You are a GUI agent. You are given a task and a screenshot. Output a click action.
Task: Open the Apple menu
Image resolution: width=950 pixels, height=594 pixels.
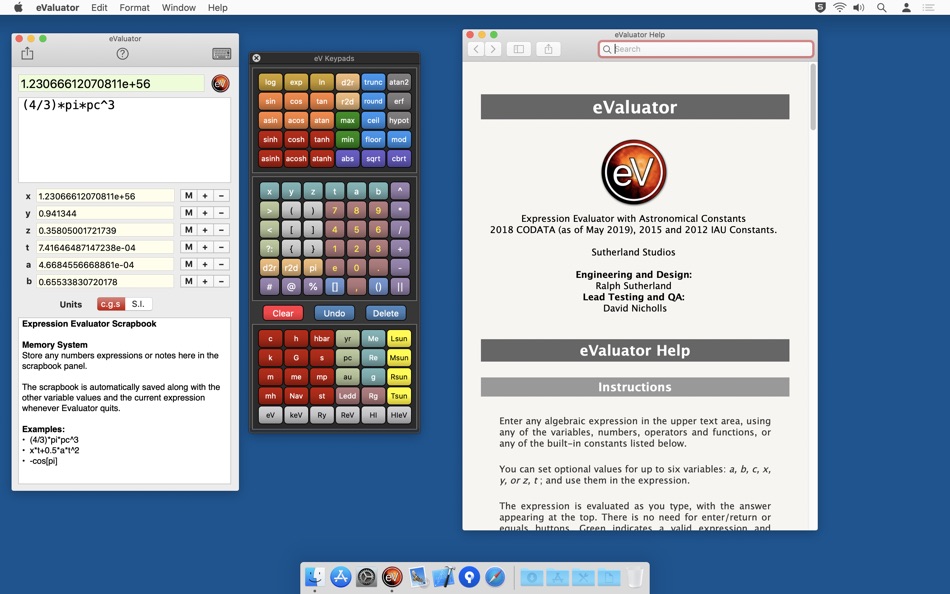18,7
